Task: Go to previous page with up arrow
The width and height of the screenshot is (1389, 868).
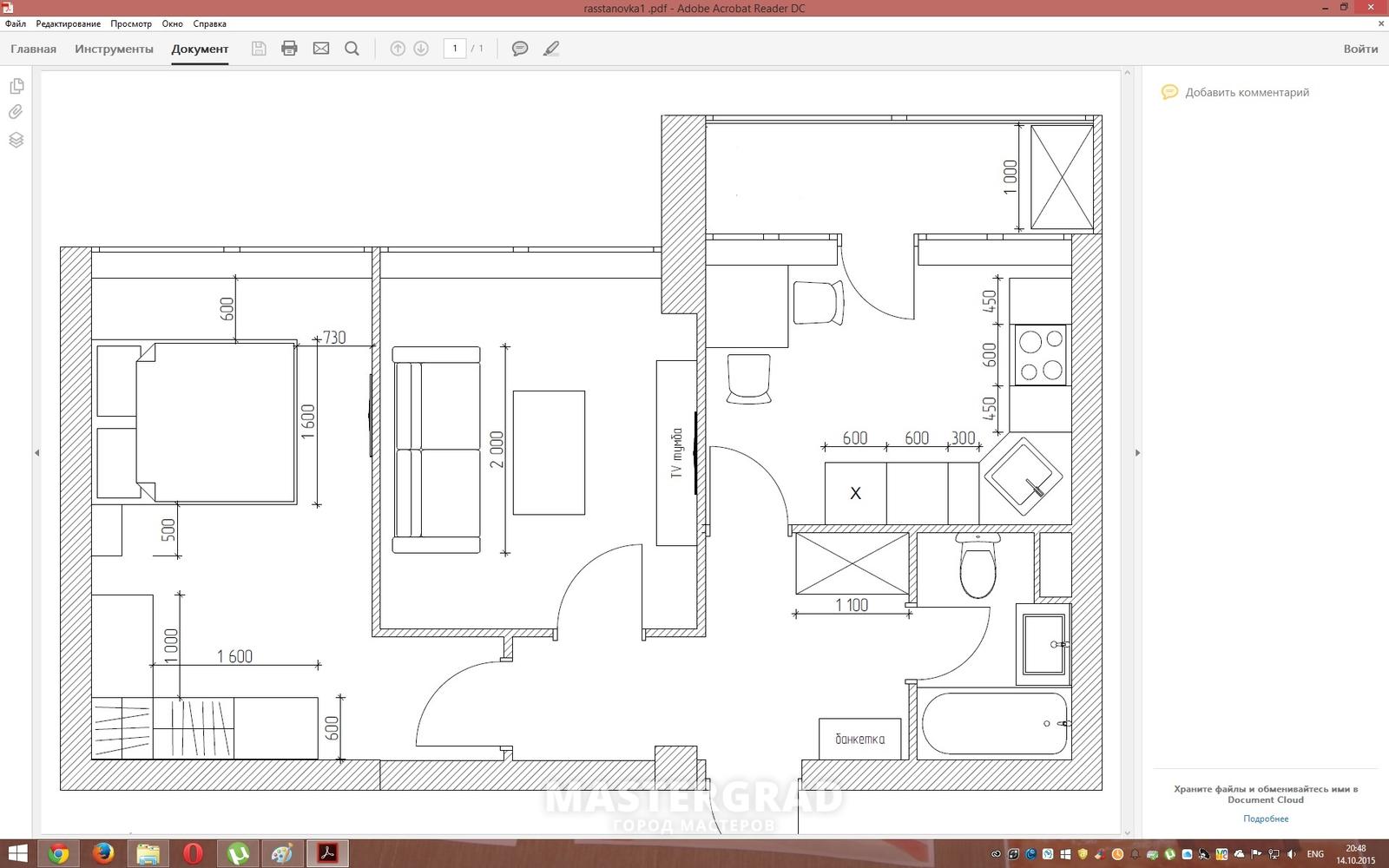Action: tap(398, 49)
